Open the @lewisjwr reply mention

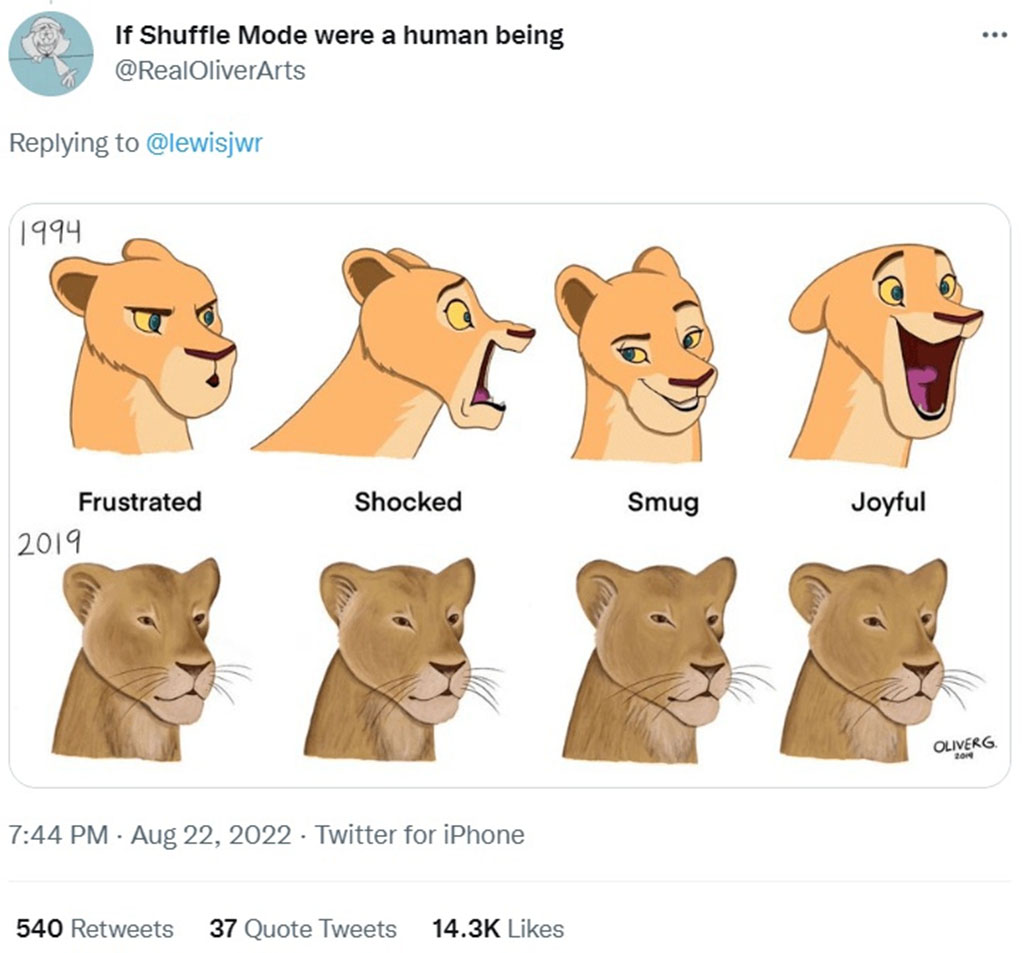point(204,142)
